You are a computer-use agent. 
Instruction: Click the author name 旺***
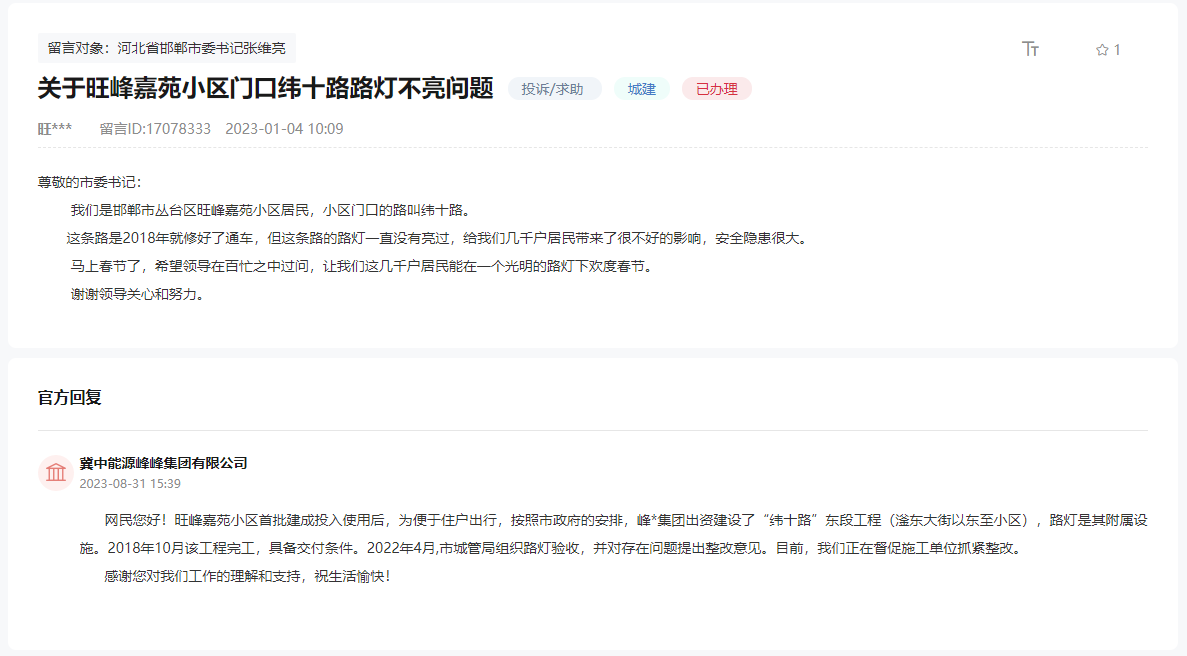55,129
